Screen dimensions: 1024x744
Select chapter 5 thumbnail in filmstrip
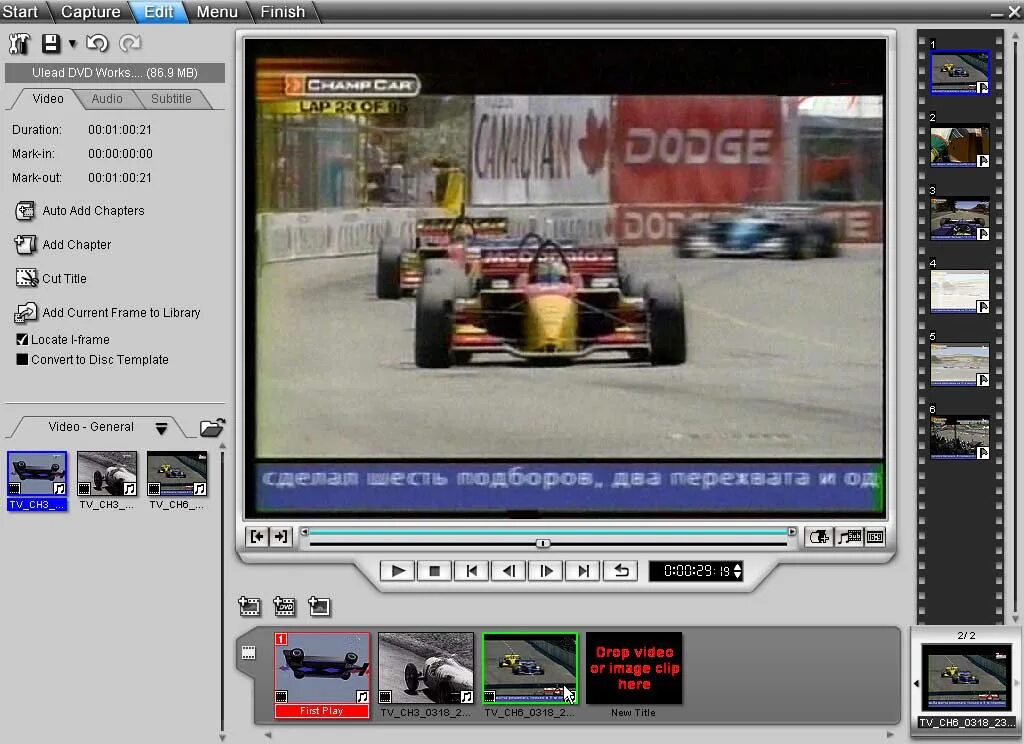959,365
